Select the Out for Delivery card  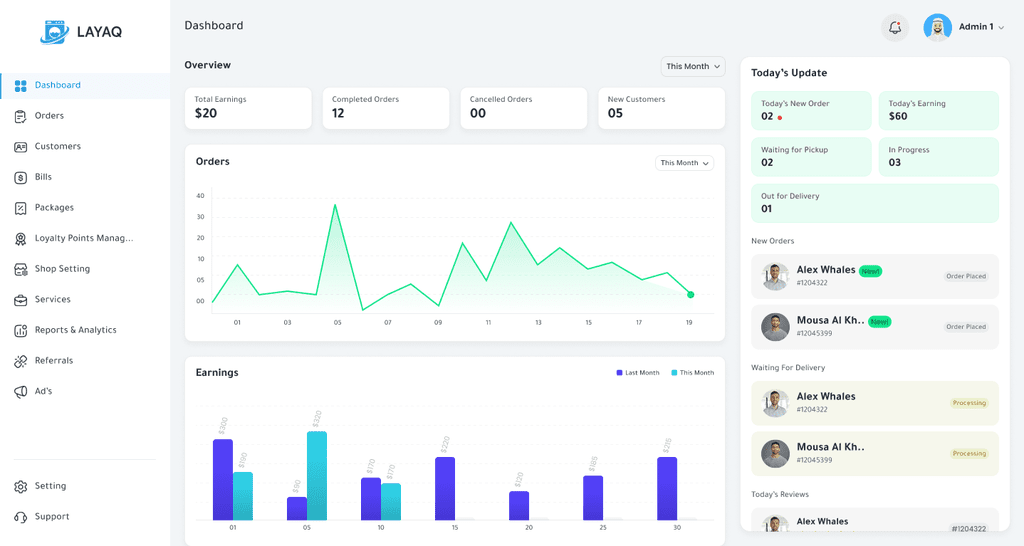tap(874, 203)
